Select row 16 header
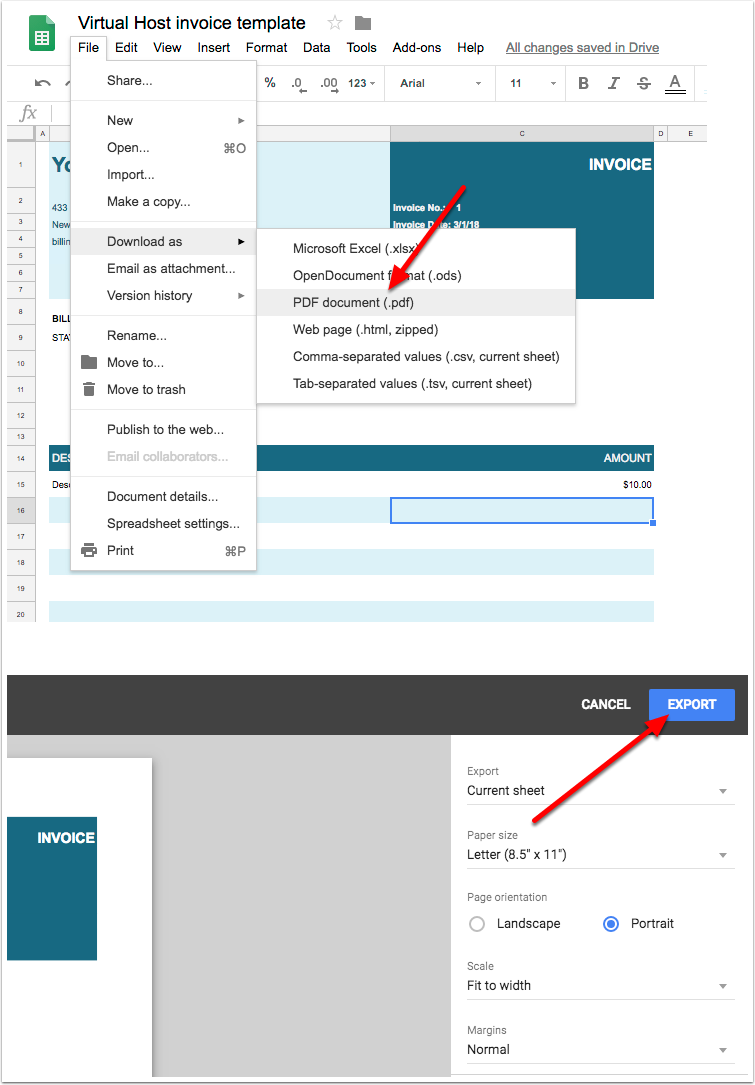Image resolution: width=755 pixels, height=1085 pixels. coord(21,510)
